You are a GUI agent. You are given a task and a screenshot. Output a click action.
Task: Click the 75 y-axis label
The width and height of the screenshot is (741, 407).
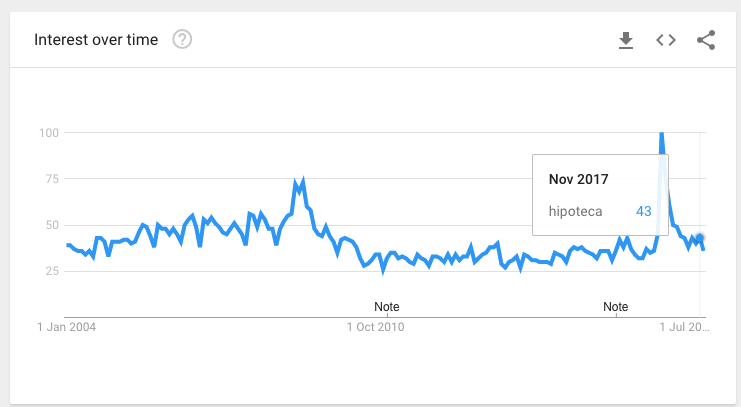(x=52, y=179)
